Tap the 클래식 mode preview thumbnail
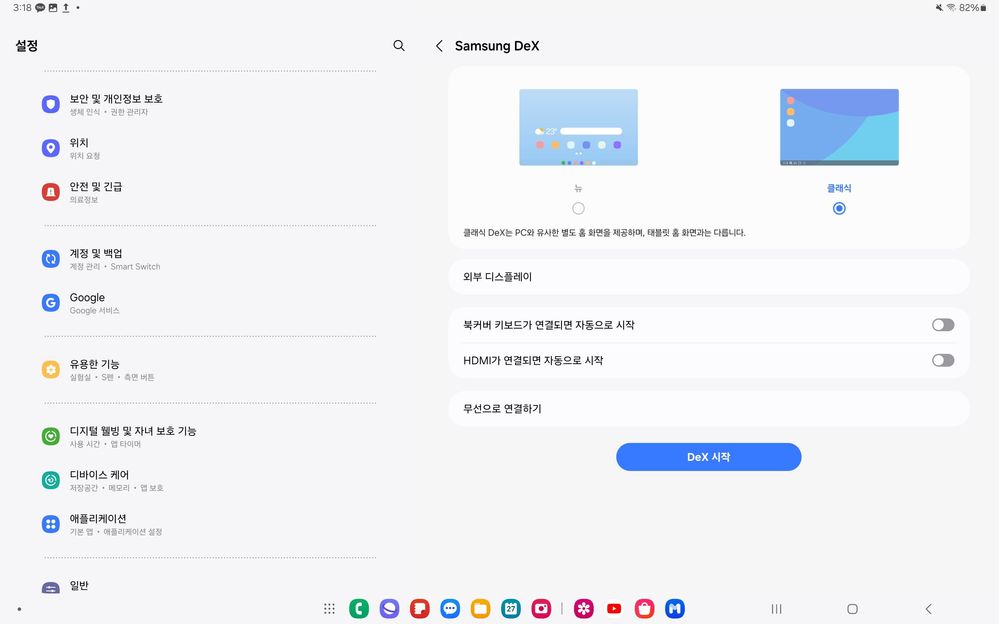 click(839, 127)
